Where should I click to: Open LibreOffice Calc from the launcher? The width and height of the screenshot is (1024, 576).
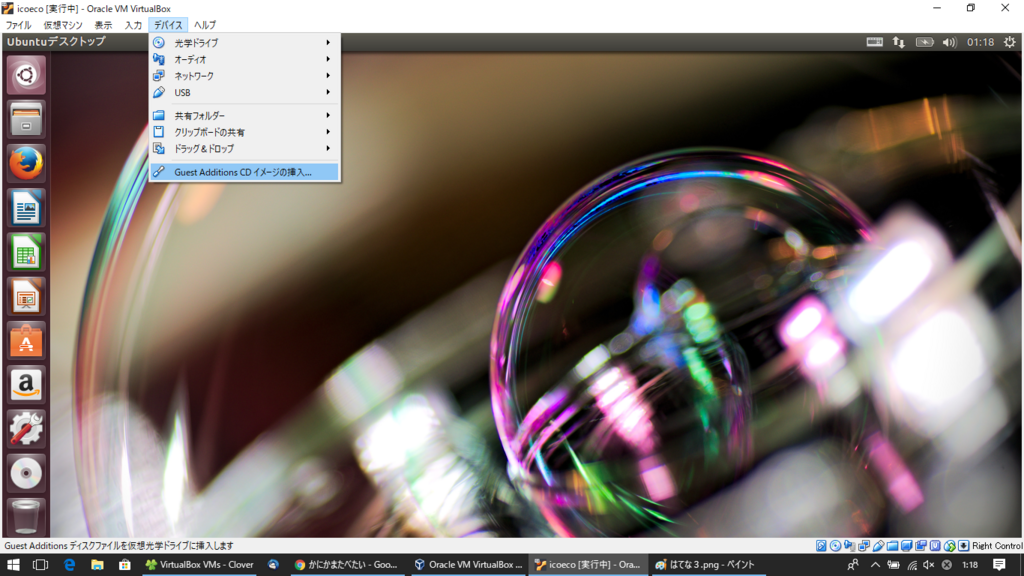pyautogui.click(x=26, y=252)
